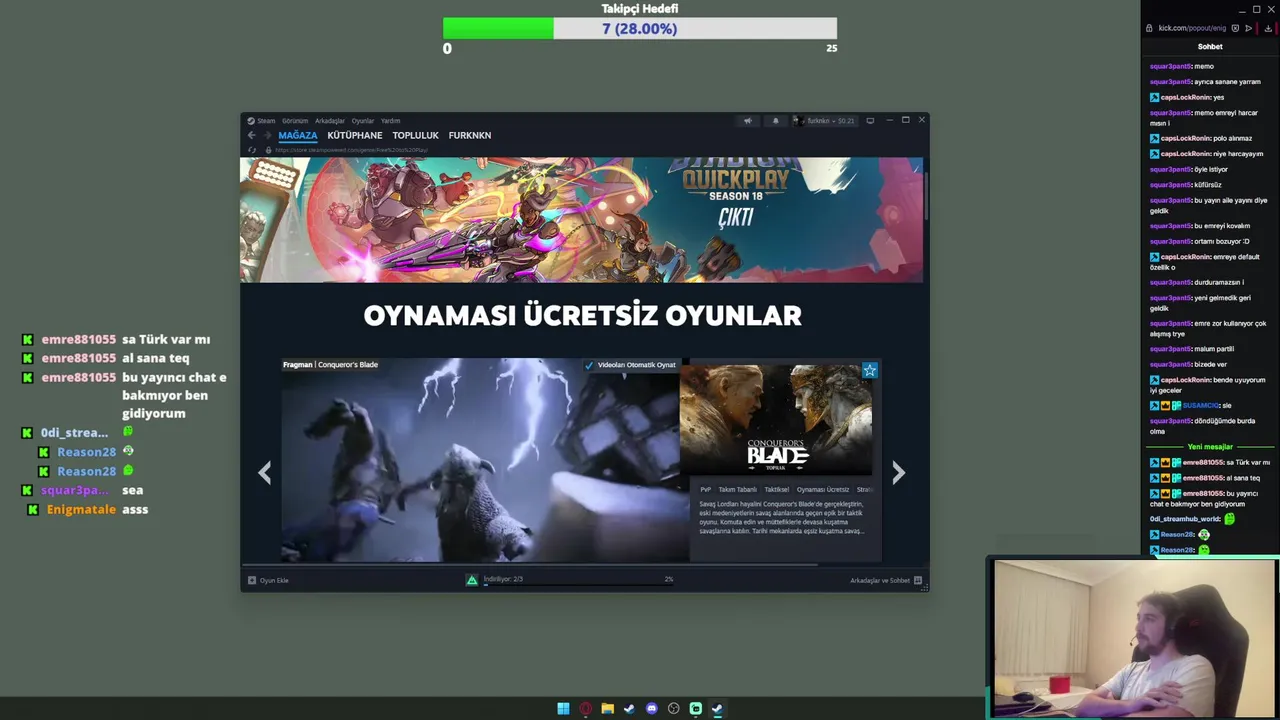The width and height of the screenshot is (1280, 720).
Task: Click username GUSAMCIQ in Kick chat
Action: [x=1202, y=405]
